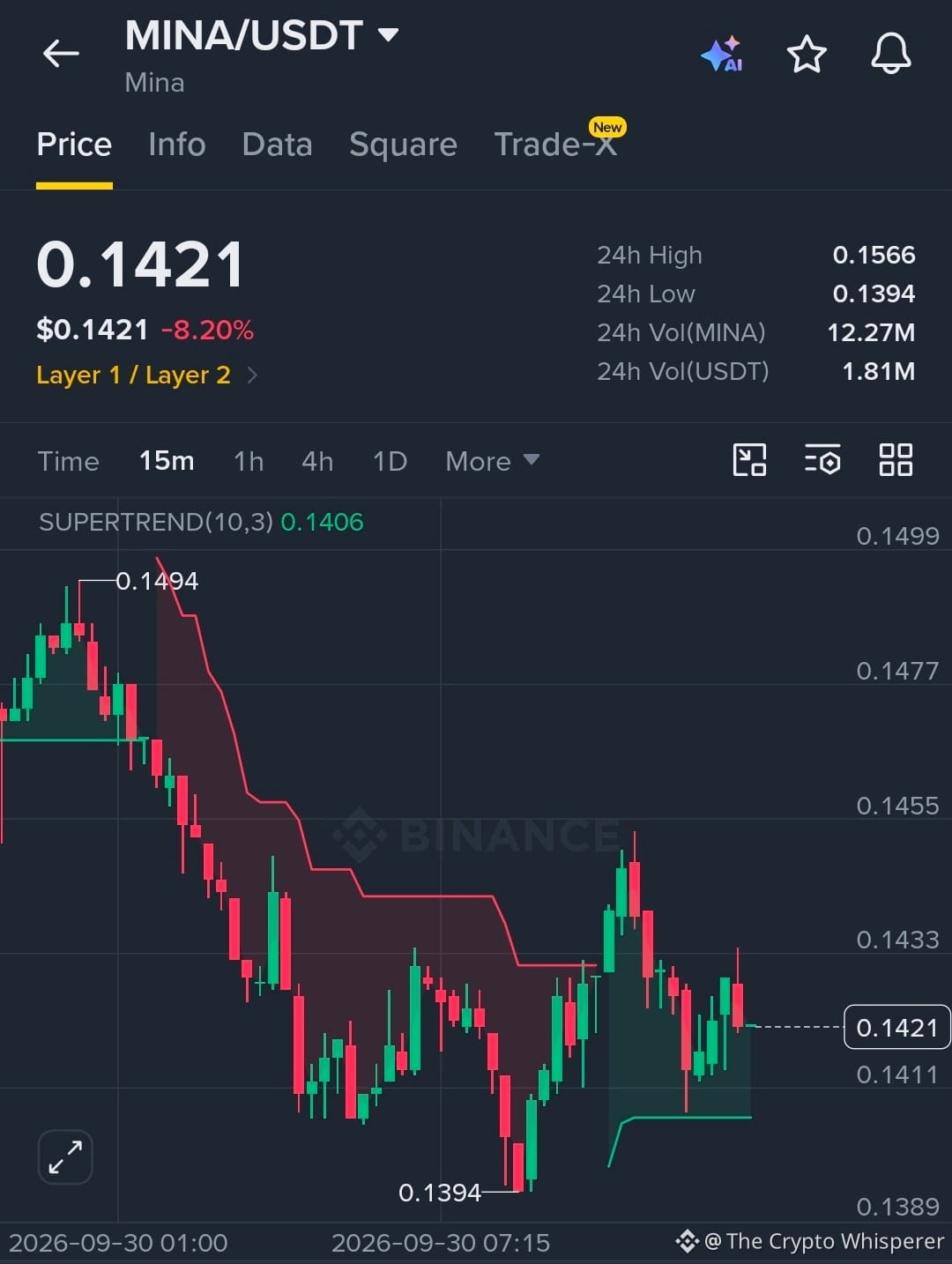Open chart indicator settings icon

click(822, 460)
